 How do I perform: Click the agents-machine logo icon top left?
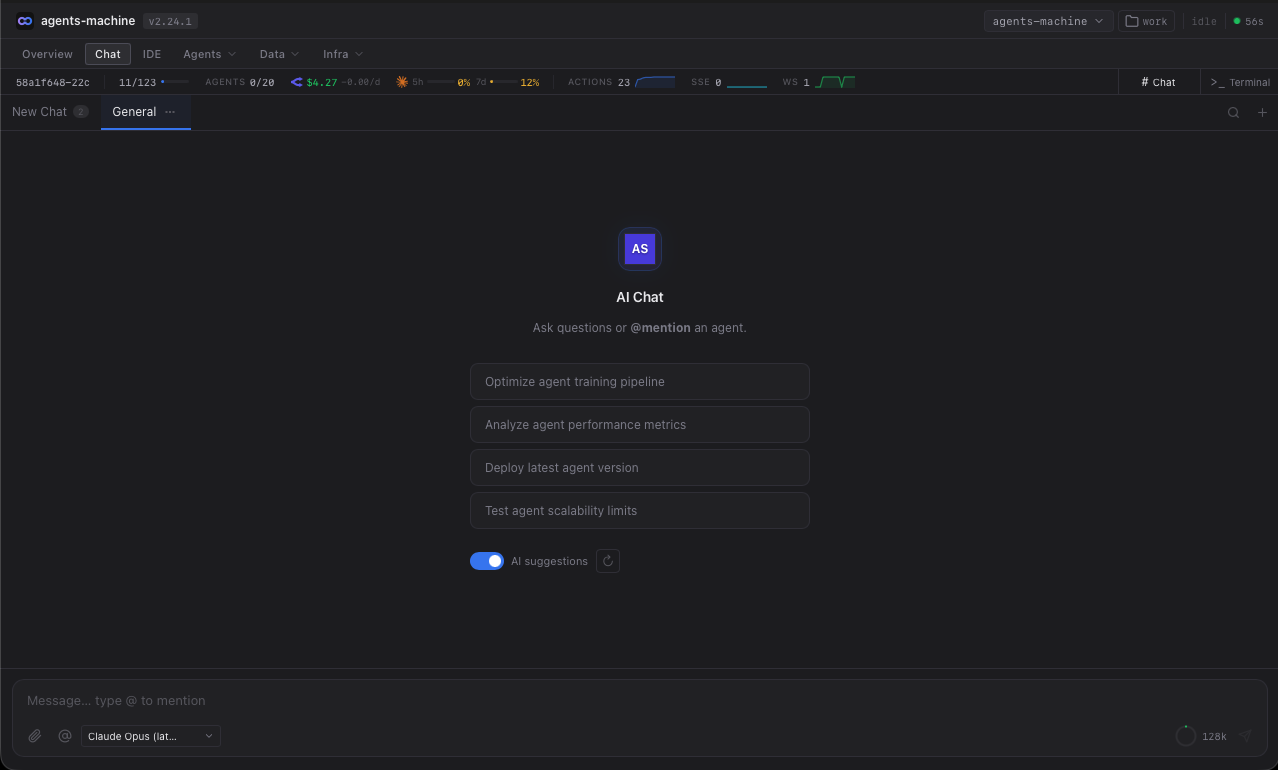[24, 20]
